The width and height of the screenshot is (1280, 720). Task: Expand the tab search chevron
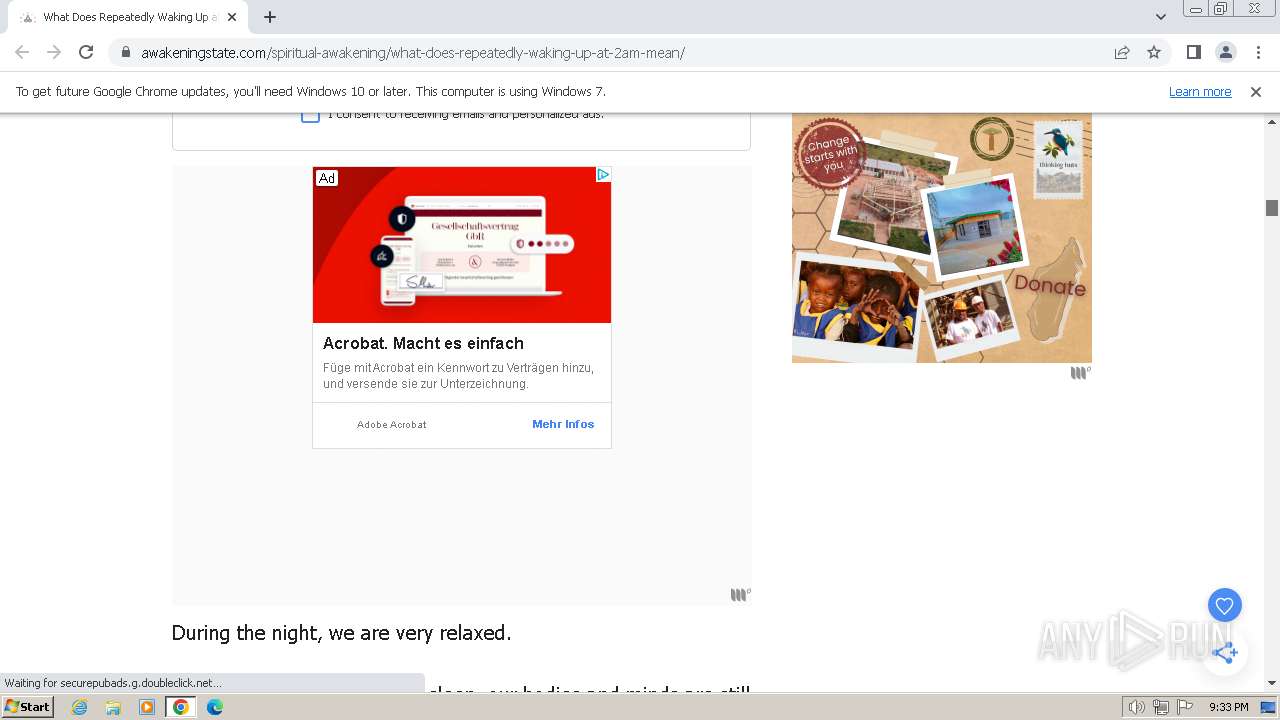pyautogui.click(x=1161, y=17)
